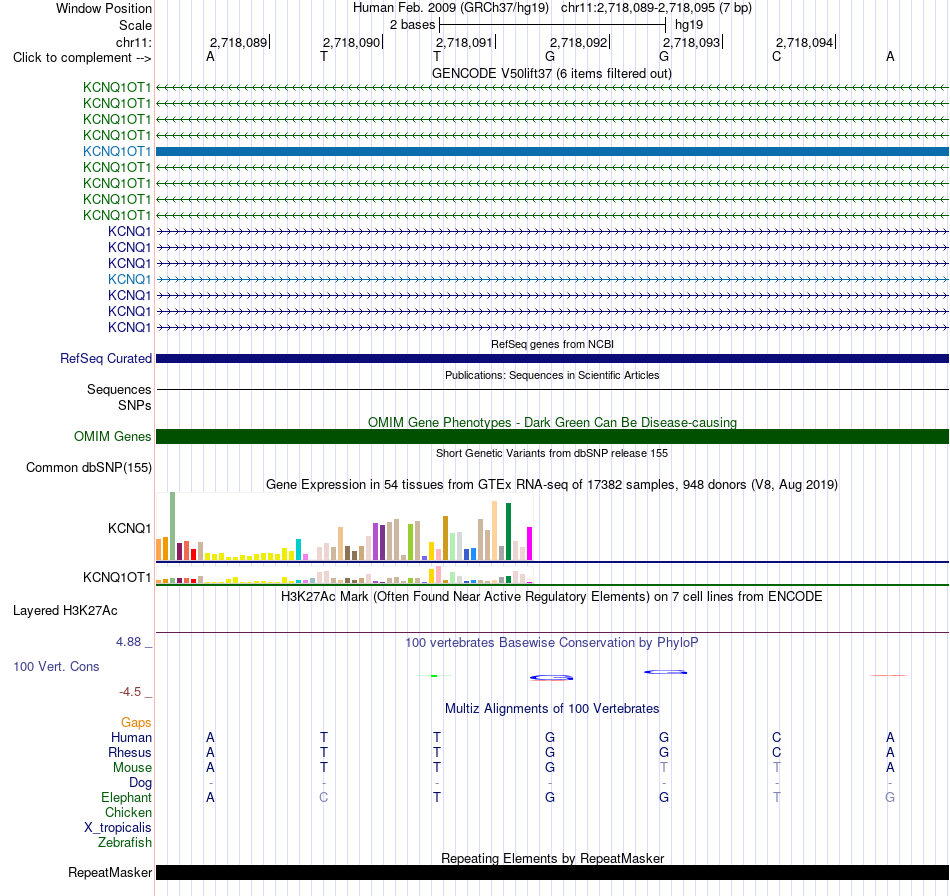Click the Common dbSNP(155) track label
The image size is (950, 896).
(x=89, y=468)
